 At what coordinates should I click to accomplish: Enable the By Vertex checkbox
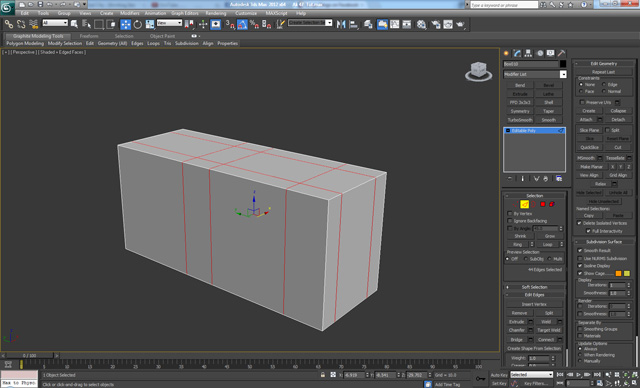coord(510,214)
